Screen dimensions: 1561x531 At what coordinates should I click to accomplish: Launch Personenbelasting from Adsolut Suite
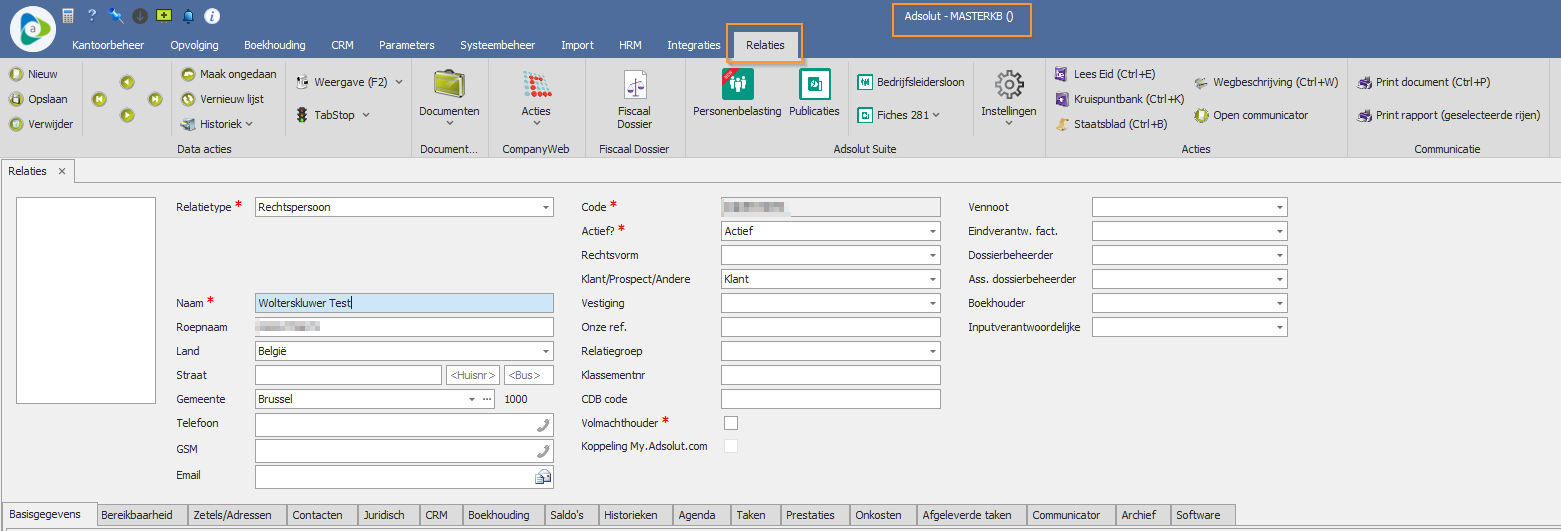click(x=737, y=85)
